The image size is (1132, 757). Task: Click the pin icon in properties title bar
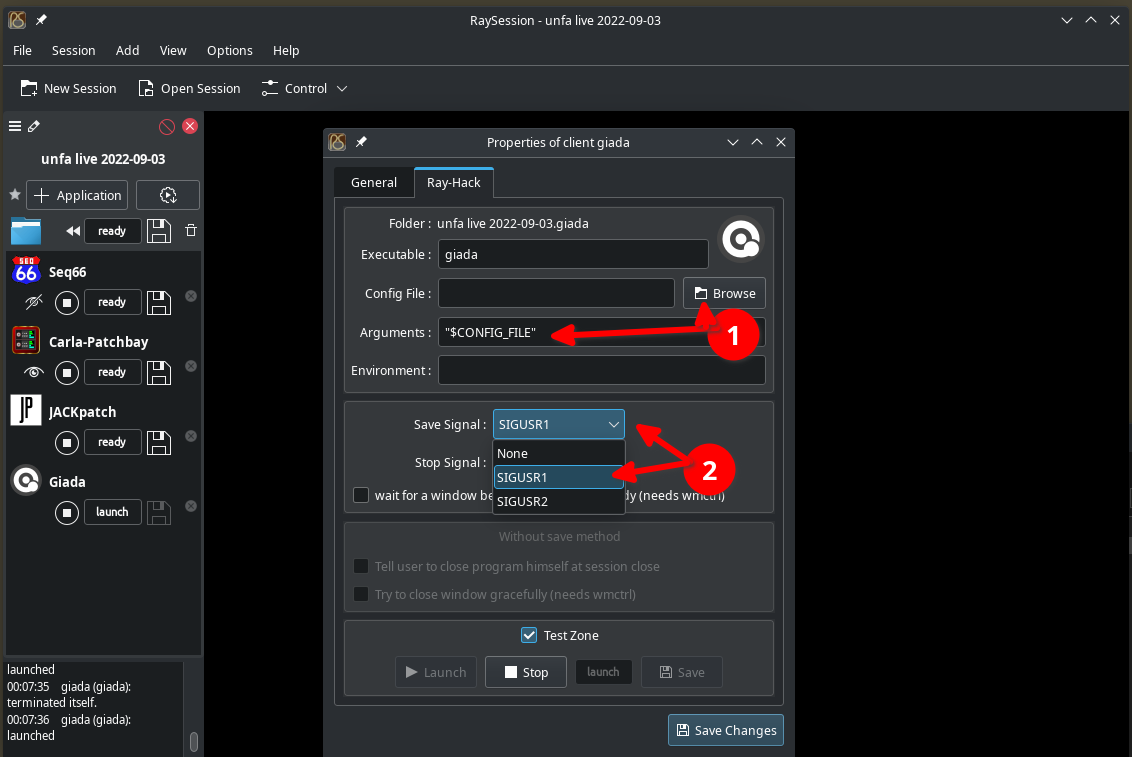coord(361,142)
